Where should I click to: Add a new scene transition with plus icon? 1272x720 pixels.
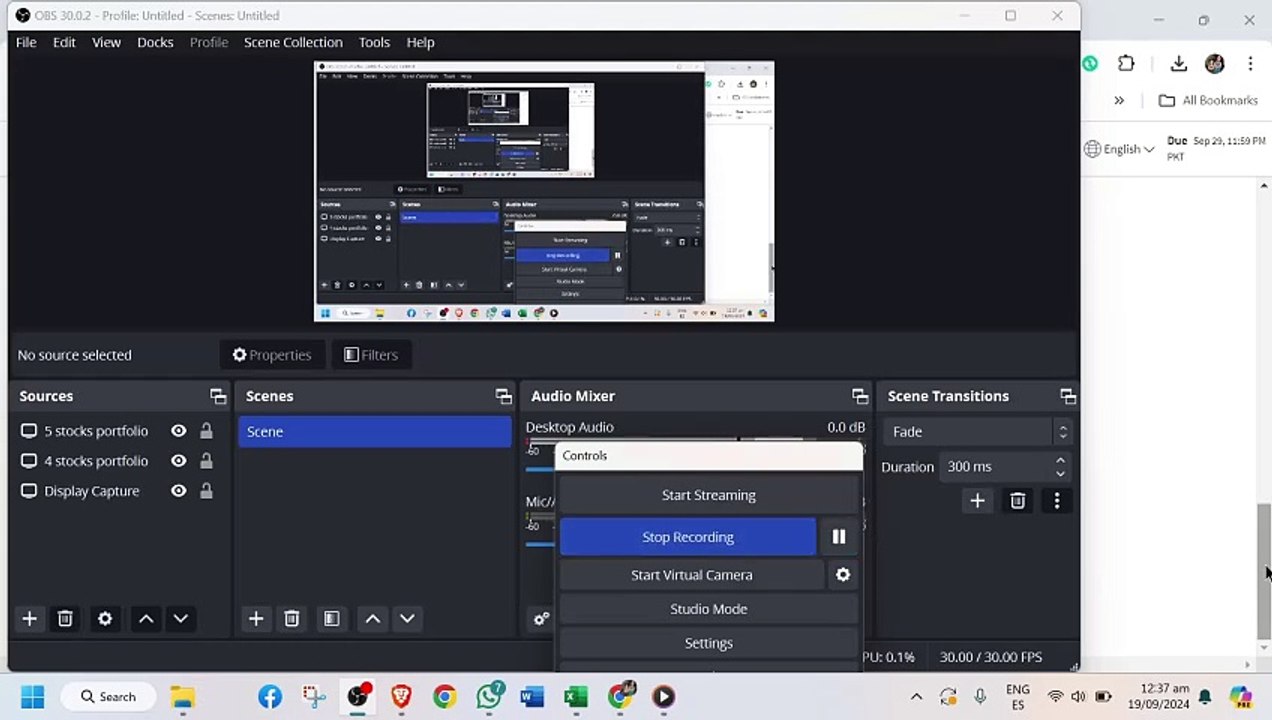tap(978, 501)
